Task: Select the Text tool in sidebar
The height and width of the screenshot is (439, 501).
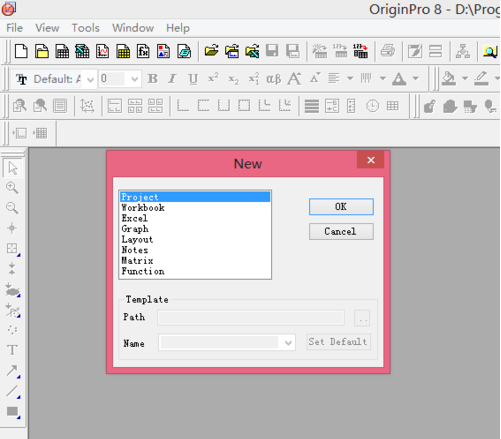Action: 12,350
